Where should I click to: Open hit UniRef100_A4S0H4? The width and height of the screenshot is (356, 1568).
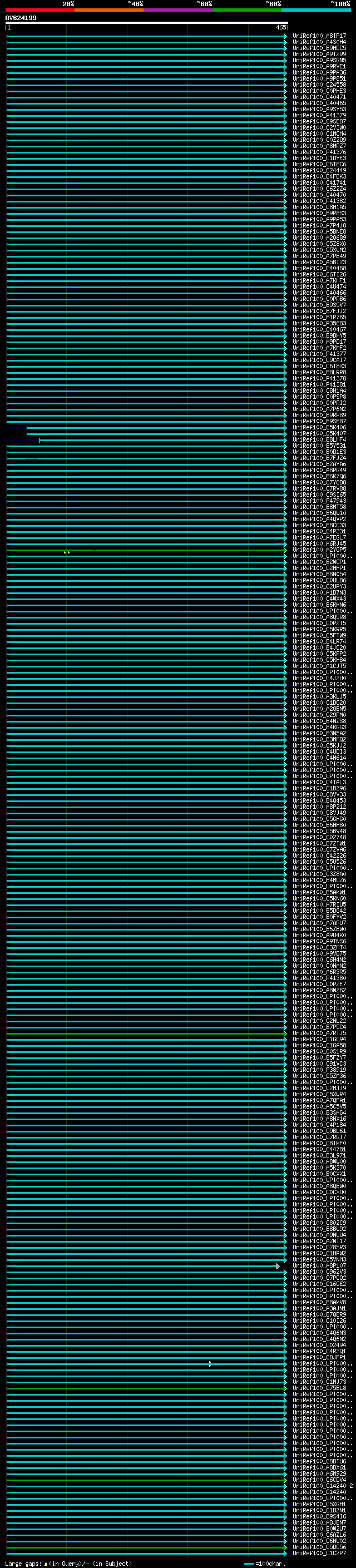tap(319, 43)
